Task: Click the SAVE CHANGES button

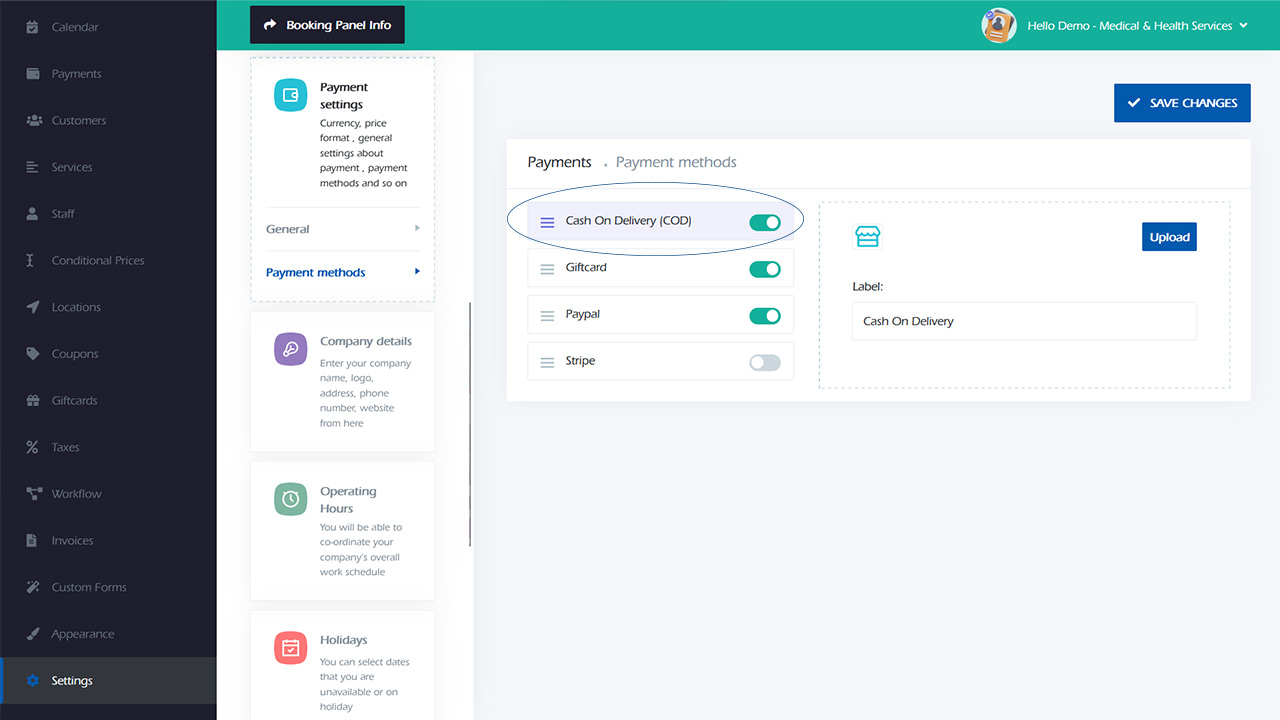Action: 1182,103
